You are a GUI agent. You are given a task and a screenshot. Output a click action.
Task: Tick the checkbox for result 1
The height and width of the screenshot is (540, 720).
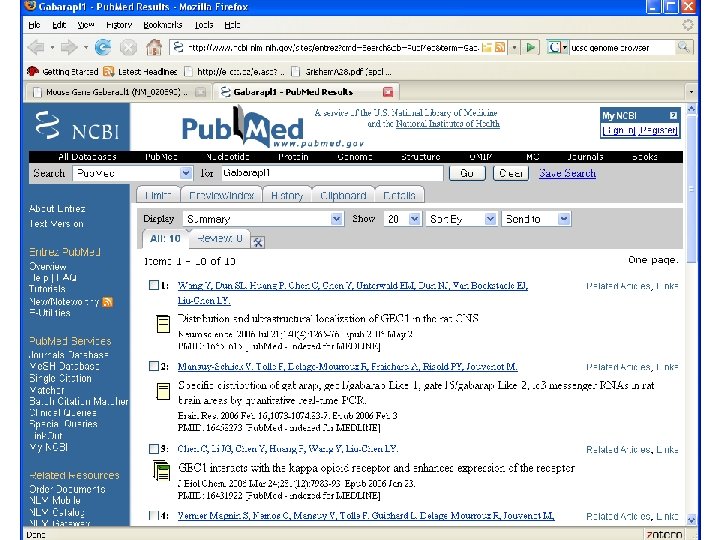coord(154,285)
